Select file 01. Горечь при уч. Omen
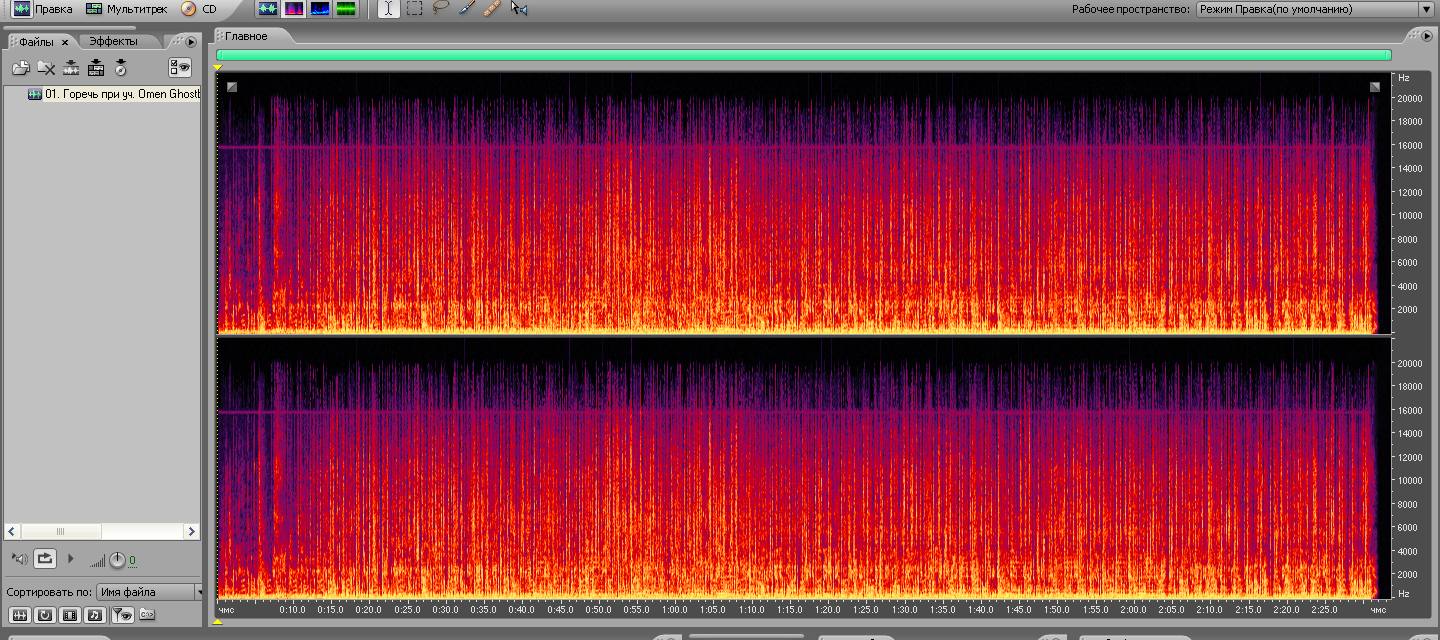The height and width of the screenshot is (640, 1440). [113, 94]
